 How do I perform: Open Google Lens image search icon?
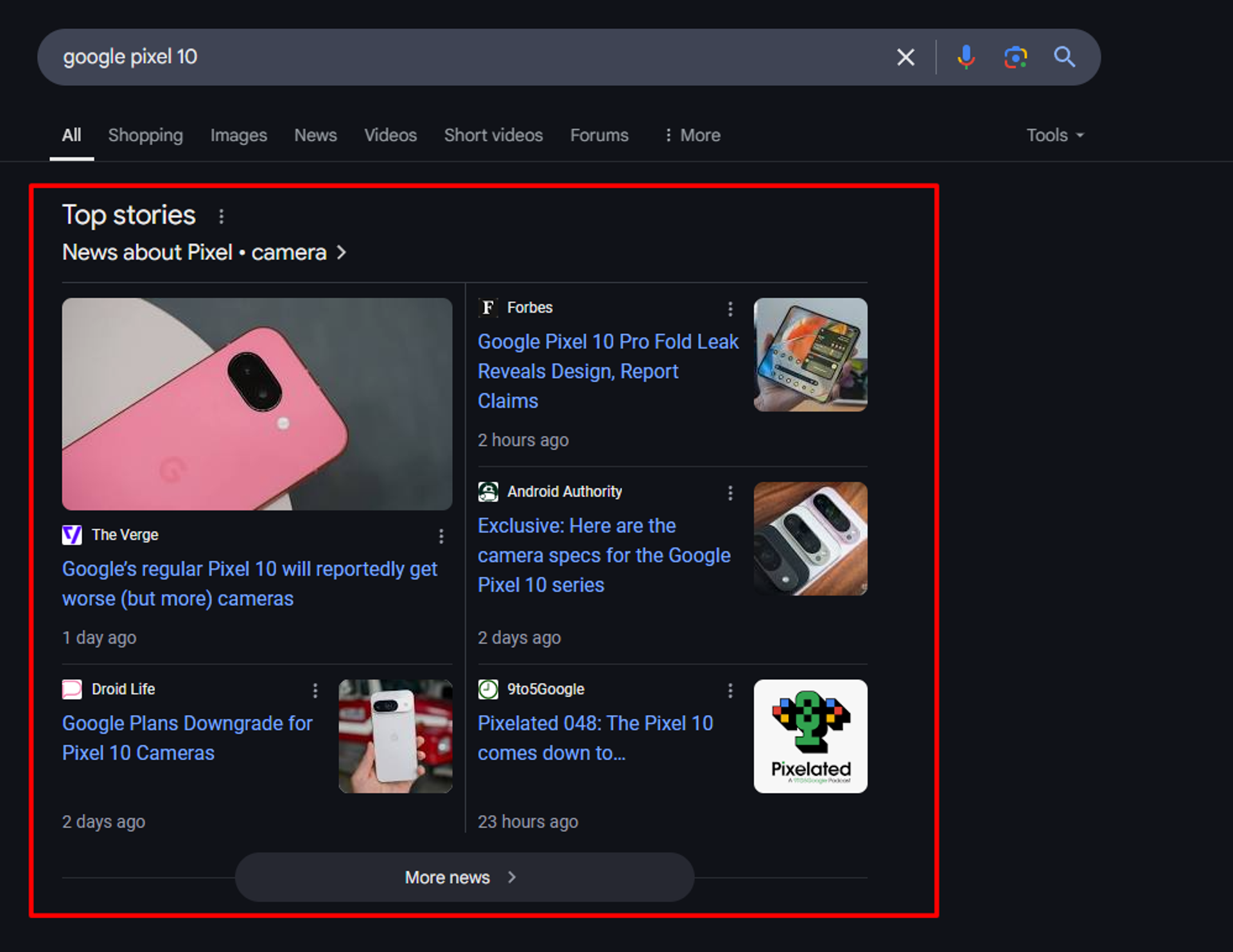click(x=1015, y=58)
